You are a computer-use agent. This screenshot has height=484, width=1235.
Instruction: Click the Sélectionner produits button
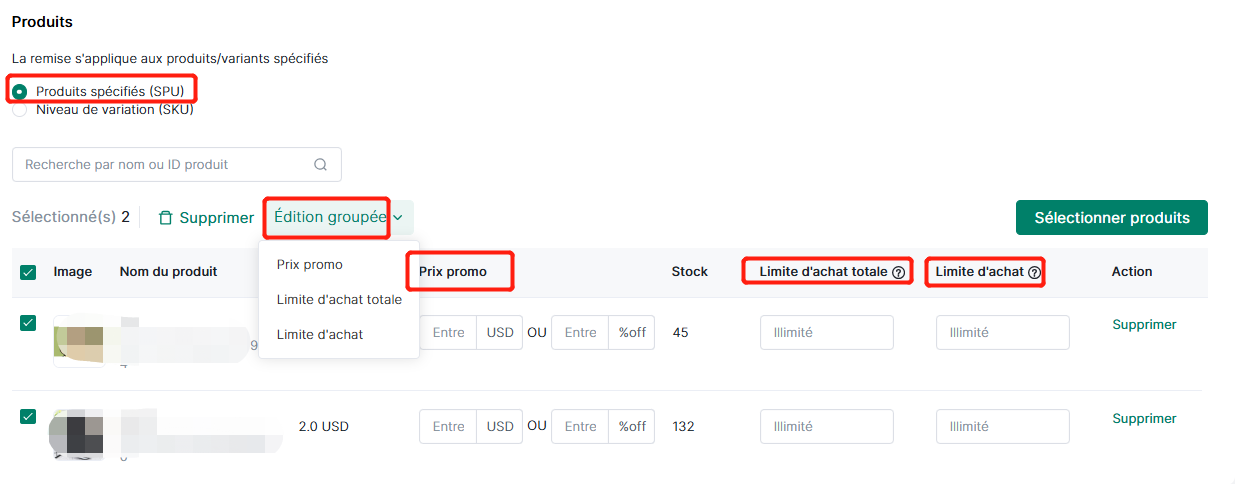1112,218
